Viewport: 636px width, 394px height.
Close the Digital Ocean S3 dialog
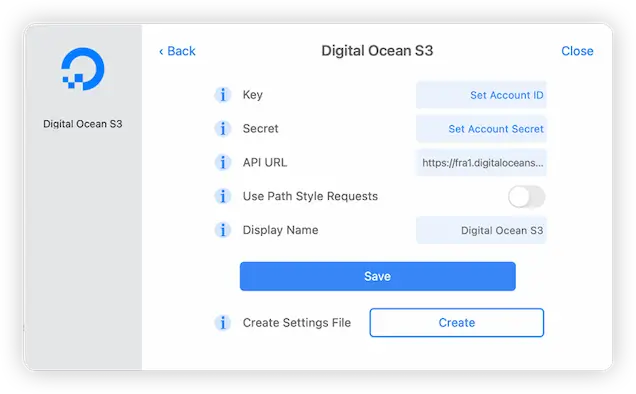point(577,51)
